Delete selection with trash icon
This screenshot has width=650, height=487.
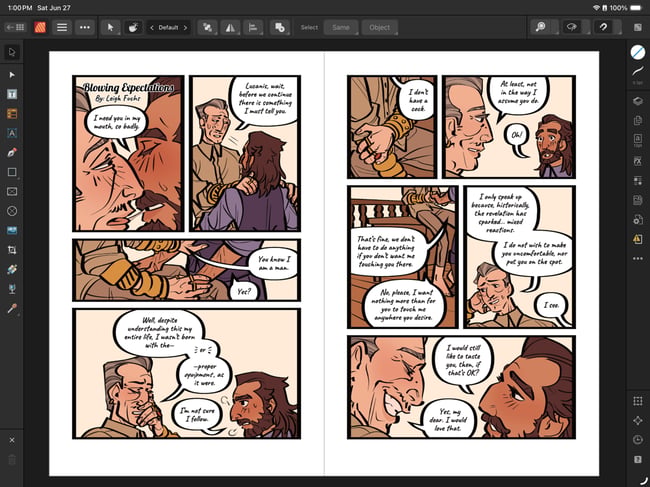pos(12,460)
